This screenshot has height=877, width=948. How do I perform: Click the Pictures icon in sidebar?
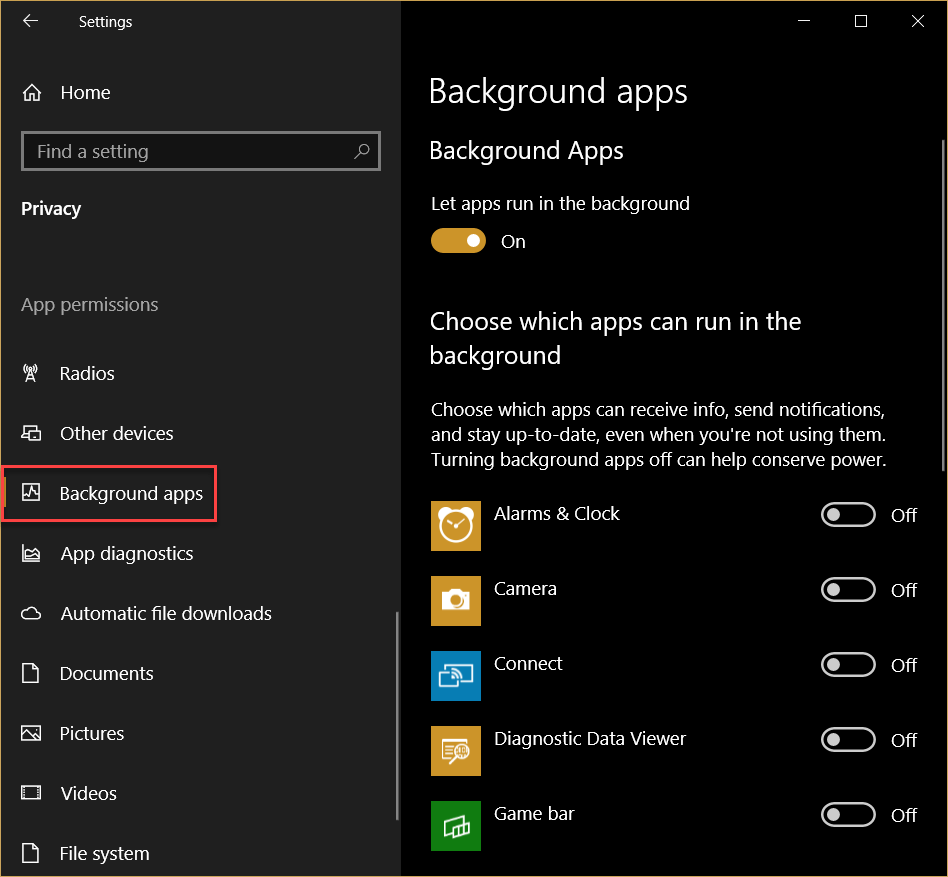31,733
